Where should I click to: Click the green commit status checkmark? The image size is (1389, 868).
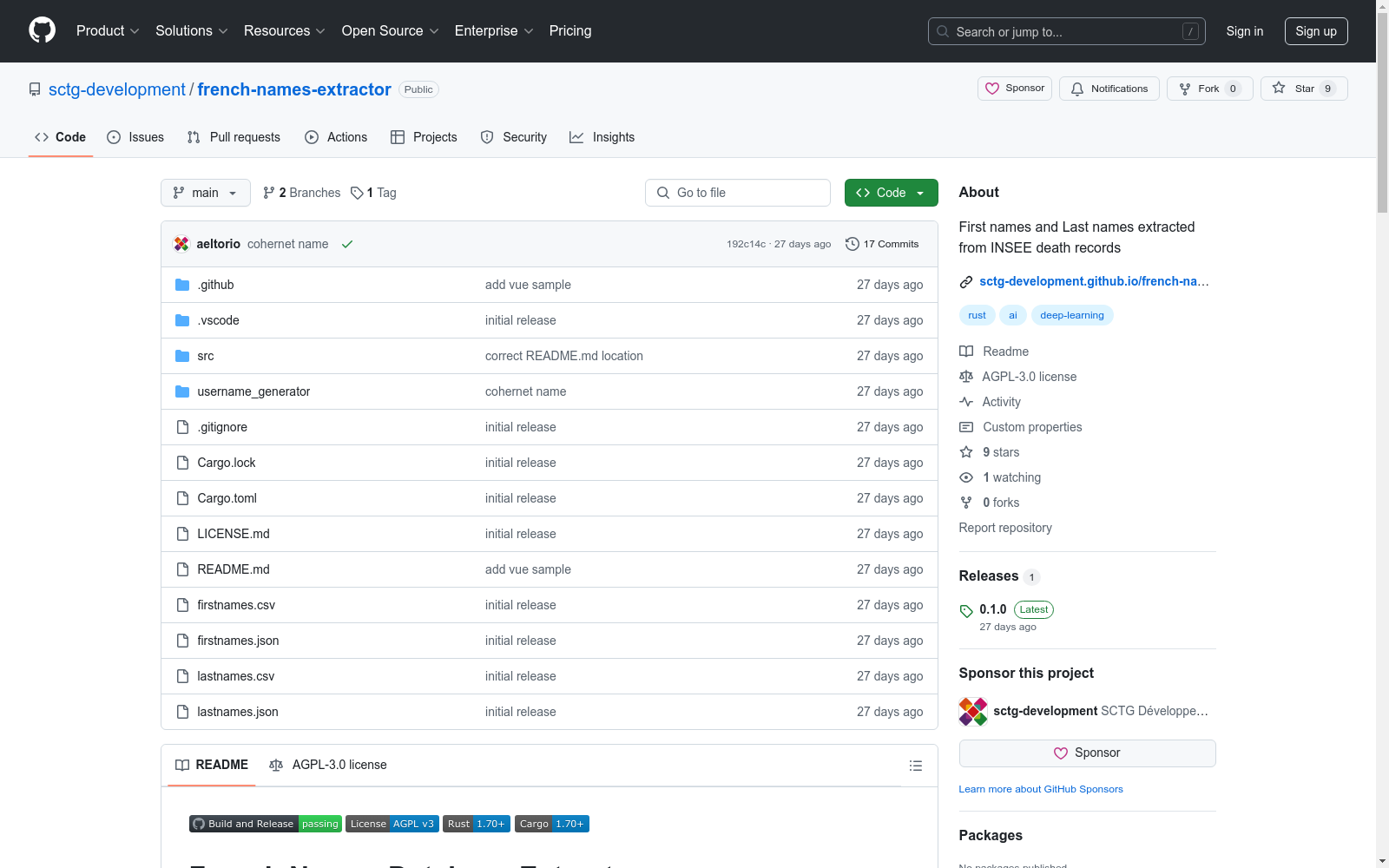click(347, 244)
